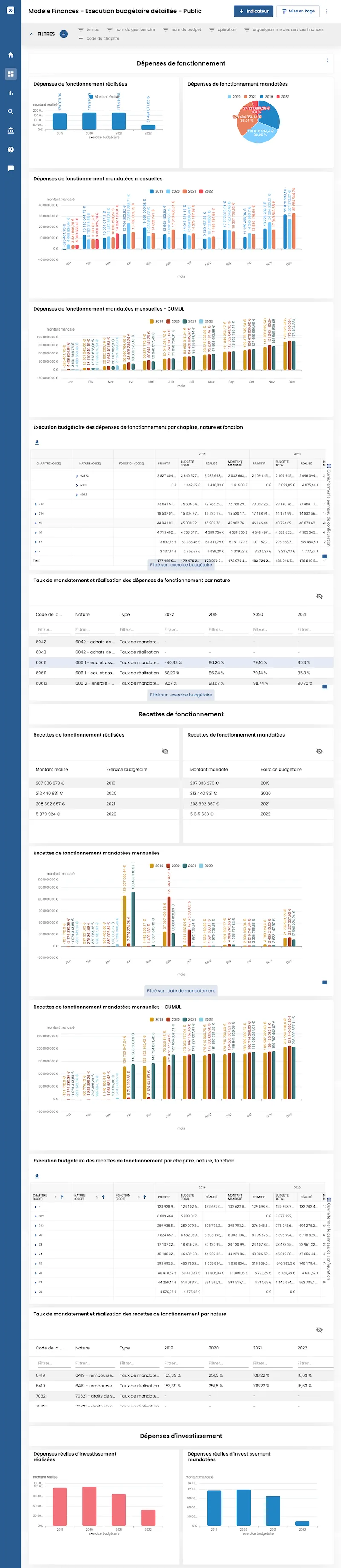Toggle visibility on dépenses taux par nature table

pyautogui.click(x=319, y=596)
